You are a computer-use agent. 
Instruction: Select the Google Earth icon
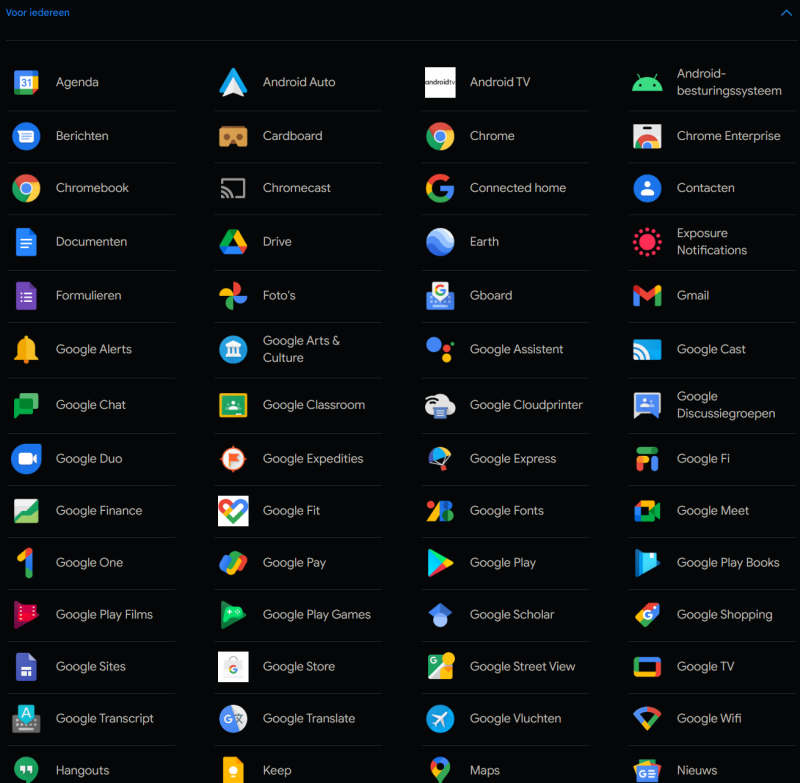(440, 242)
